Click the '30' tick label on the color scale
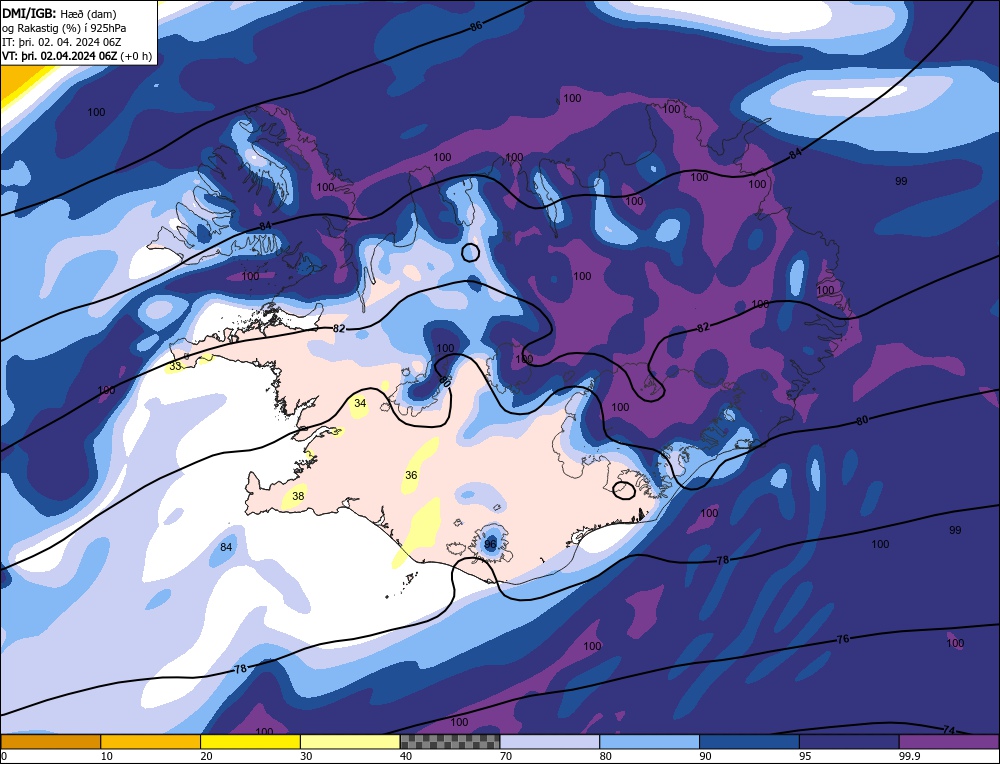 (306, 756)
